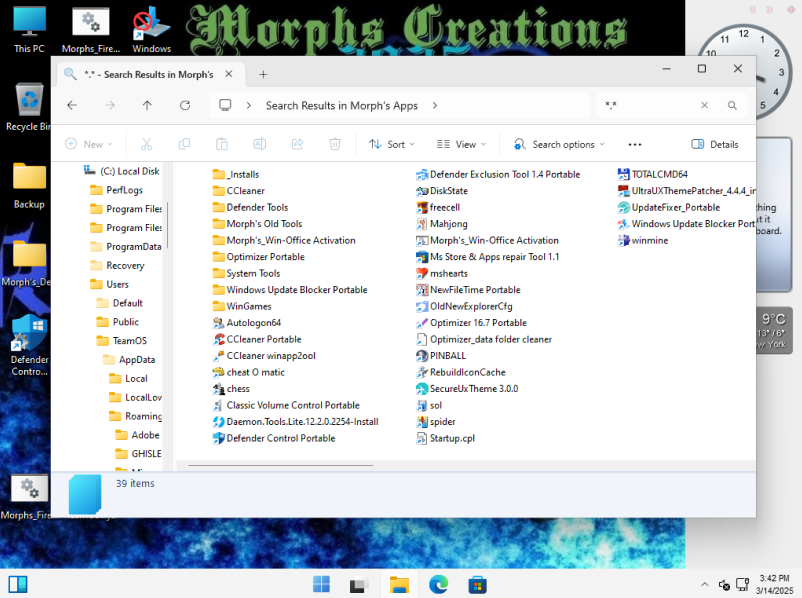Select SecureUxTheme 3.0.0 file
The height and width of the screenshot is (598, 802).
coord(467,389)
